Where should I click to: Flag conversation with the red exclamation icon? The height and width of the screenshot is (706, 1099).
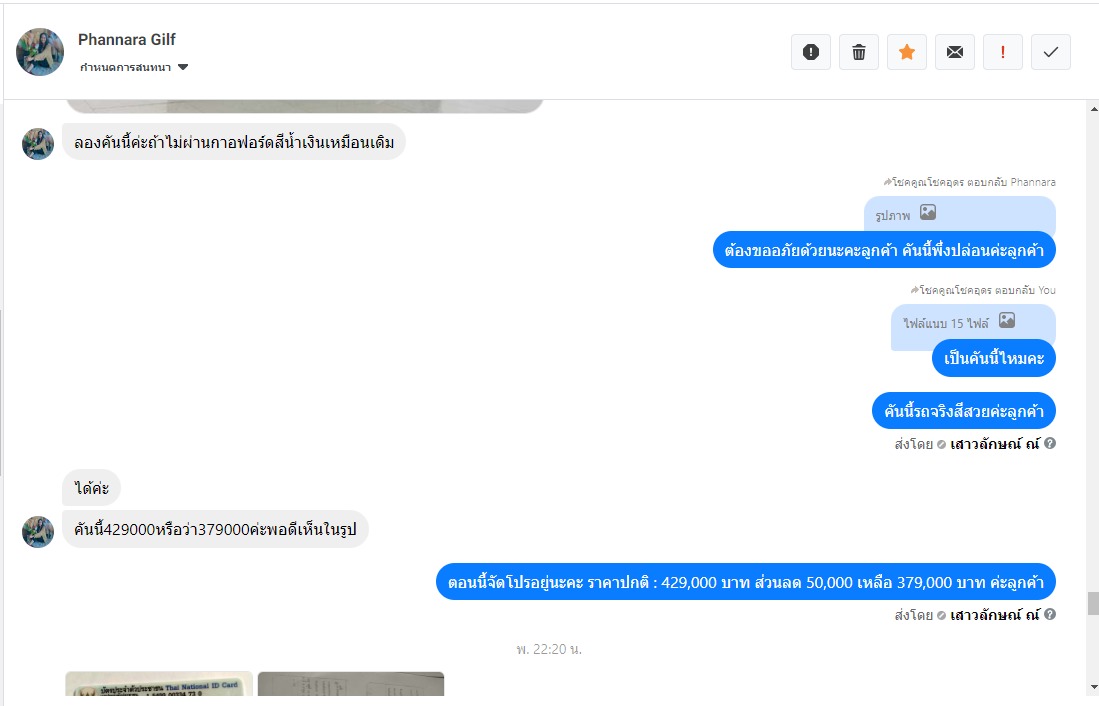[x=1003, y=52]
